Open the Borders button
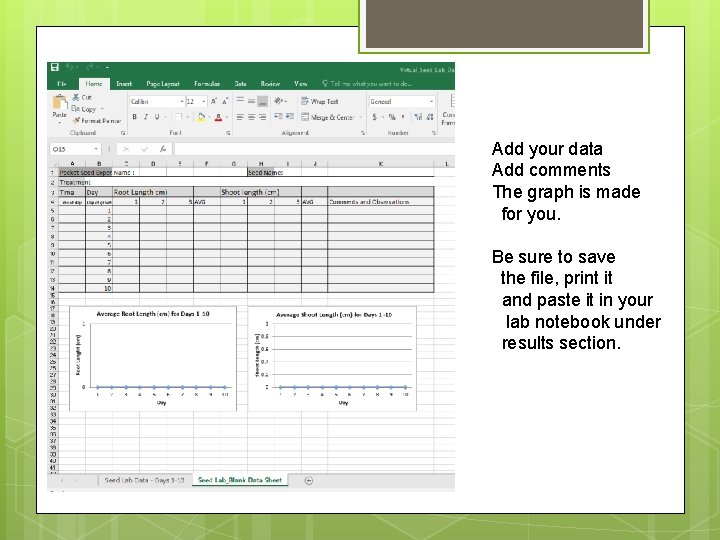The width and height of the screenshot is (720, 540). pyautogui.click(x=179, y=117)
